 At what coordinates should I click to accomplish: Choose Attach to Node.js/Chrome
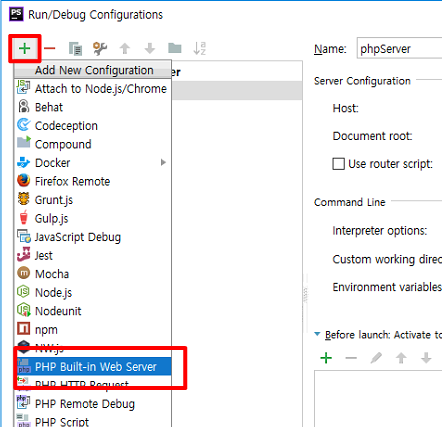93,89
